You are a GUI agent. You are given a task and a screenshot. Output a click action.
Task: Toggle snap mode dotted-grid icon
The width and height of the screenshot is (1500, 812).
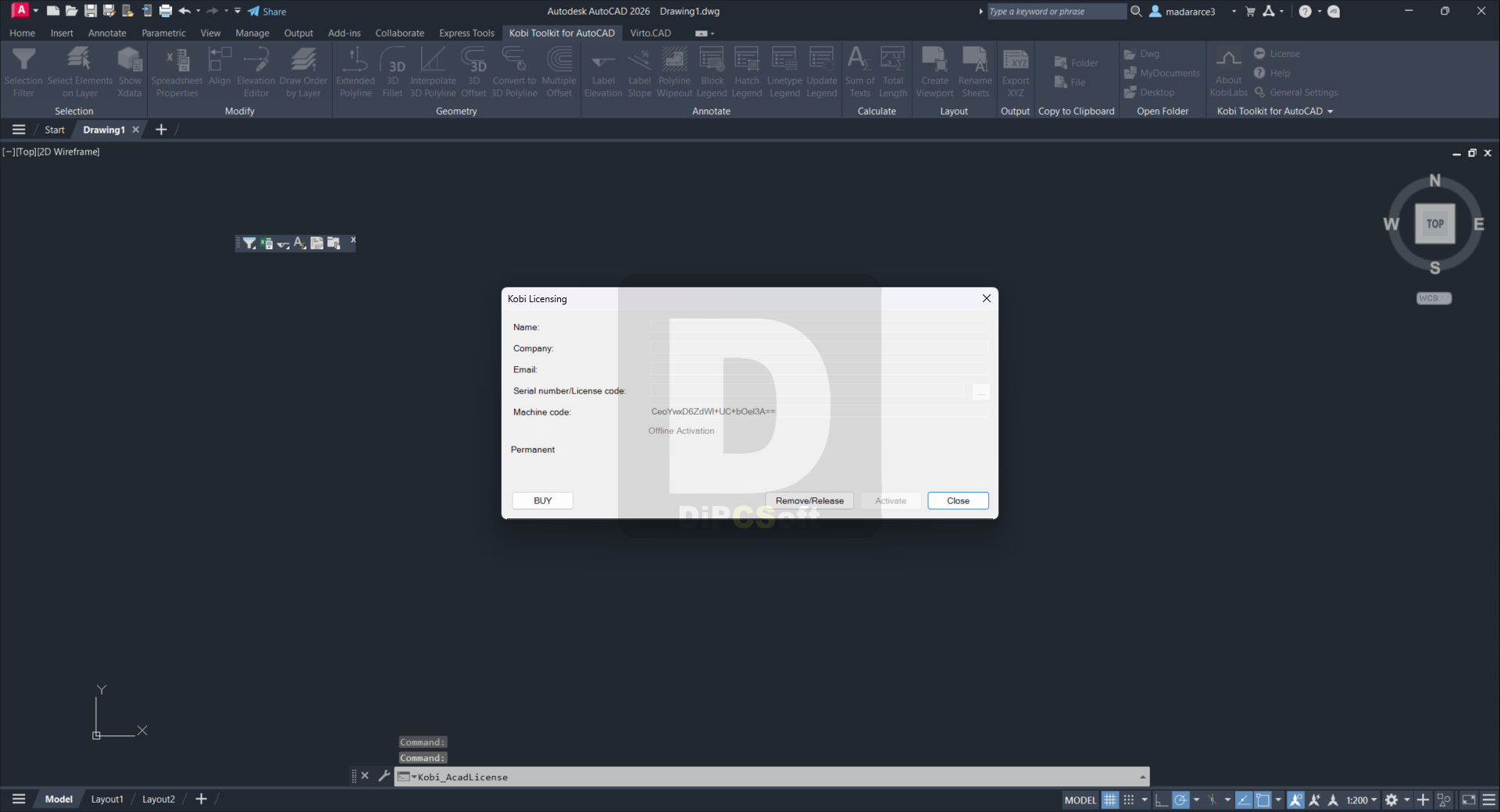[1129, 800]
